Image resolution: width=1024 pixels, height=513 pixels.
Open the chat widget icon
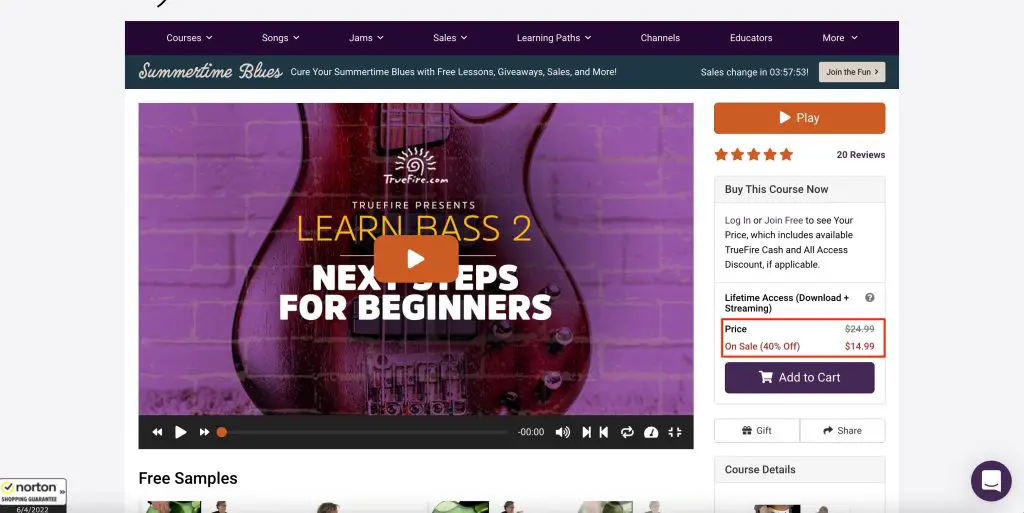tap(991, 481)
